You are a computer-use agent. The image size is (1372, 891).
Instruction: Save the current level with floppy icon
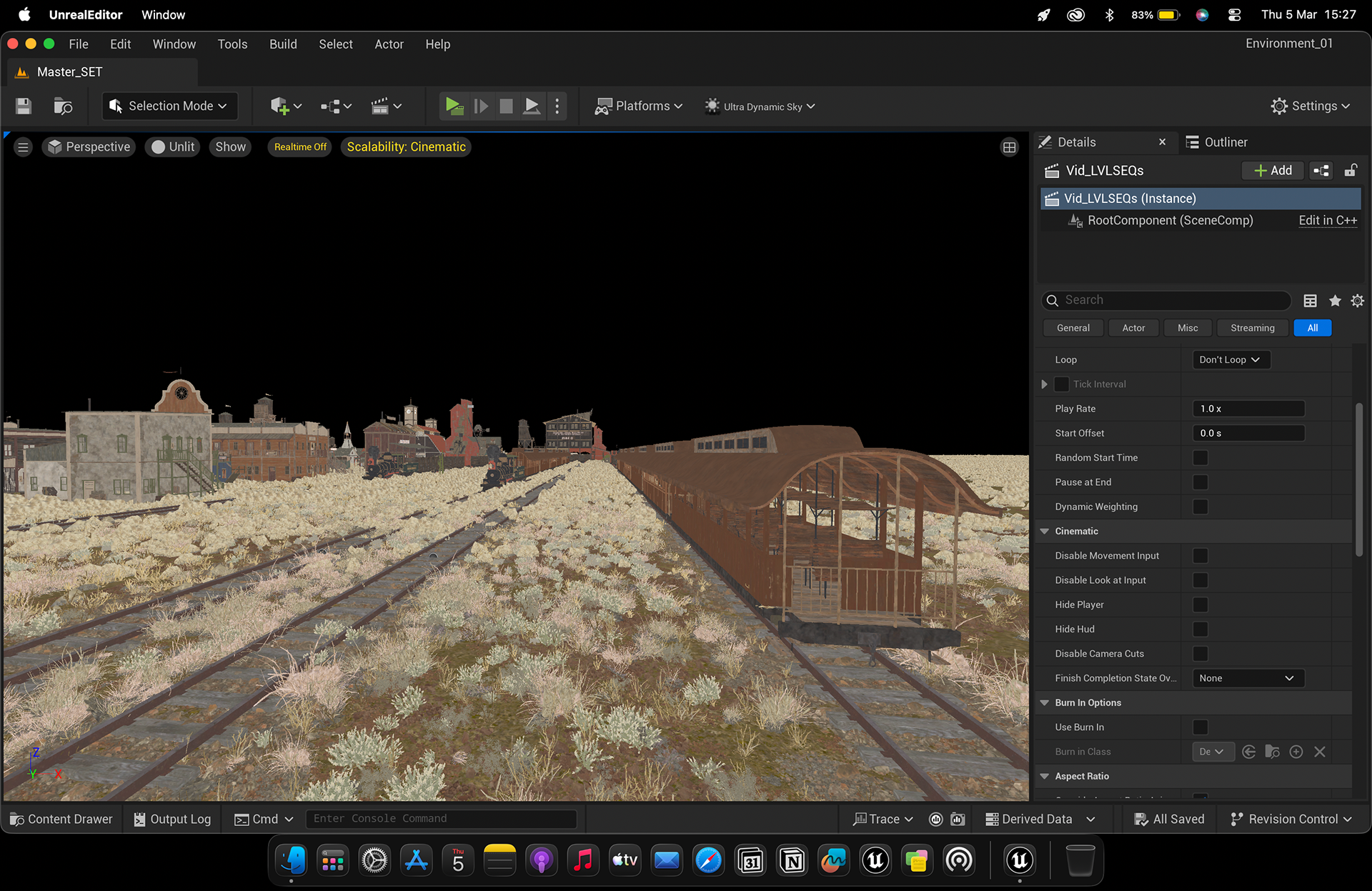[24, 106]
